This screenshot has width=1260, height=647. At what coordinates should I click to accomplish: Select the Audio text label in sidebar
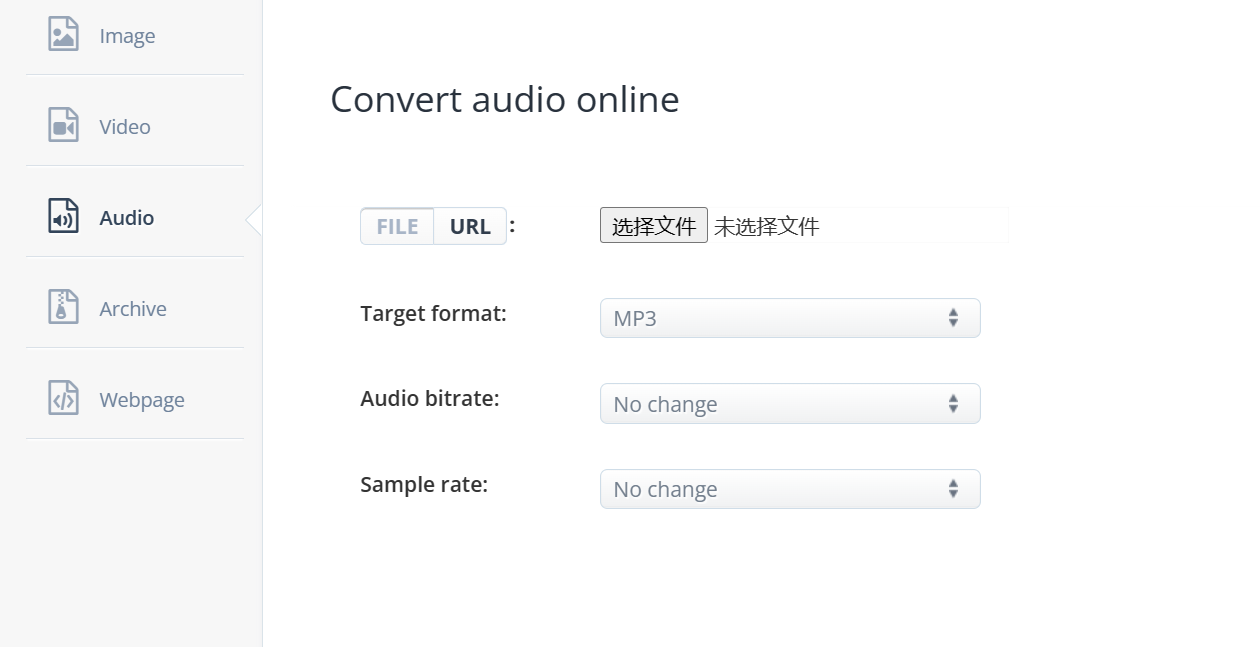pos(127,218)
